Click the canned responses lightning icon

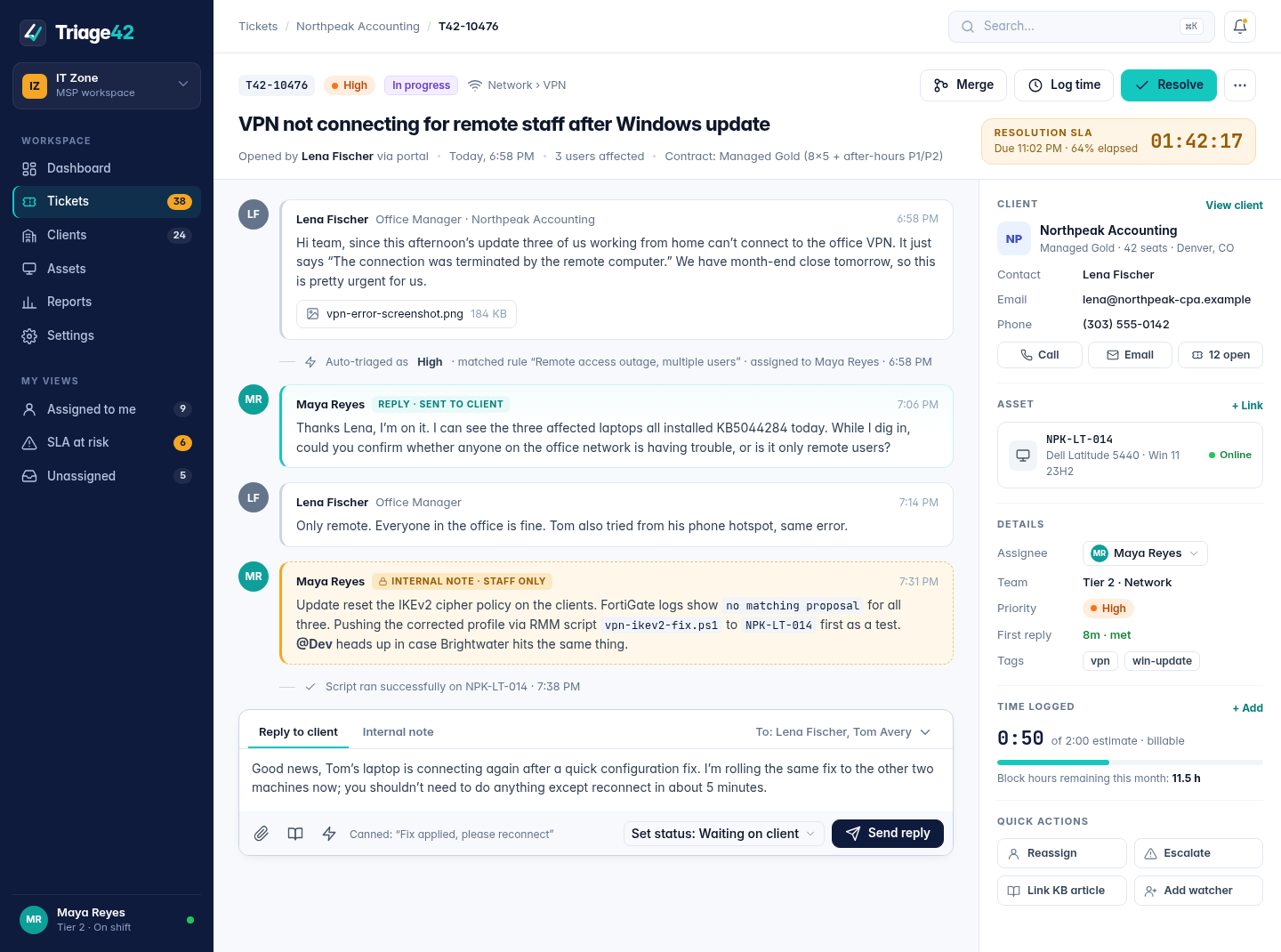coord(329,834)
